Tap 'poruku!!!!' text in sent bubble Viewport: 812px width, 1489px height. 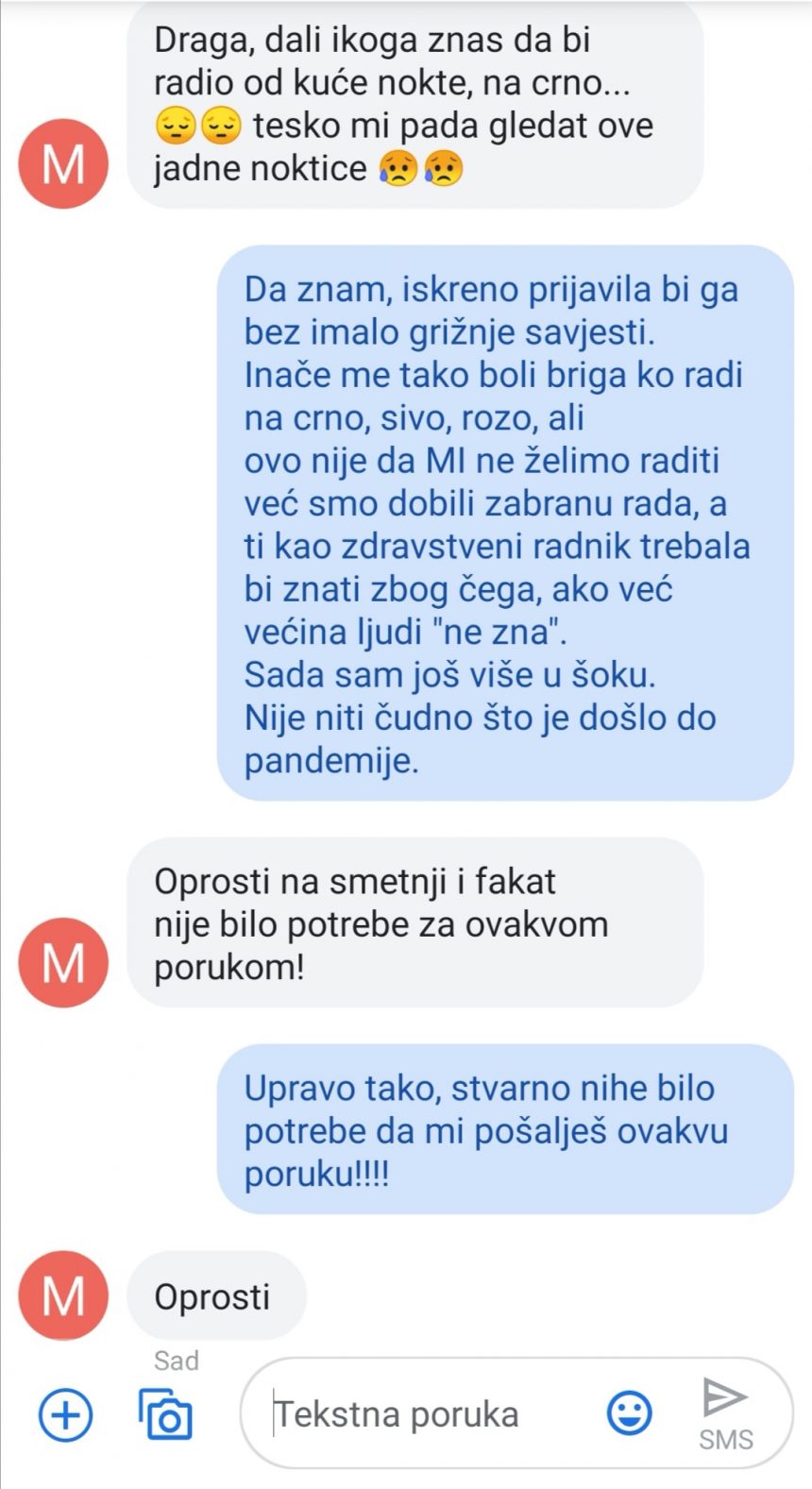coord(316,1174)
